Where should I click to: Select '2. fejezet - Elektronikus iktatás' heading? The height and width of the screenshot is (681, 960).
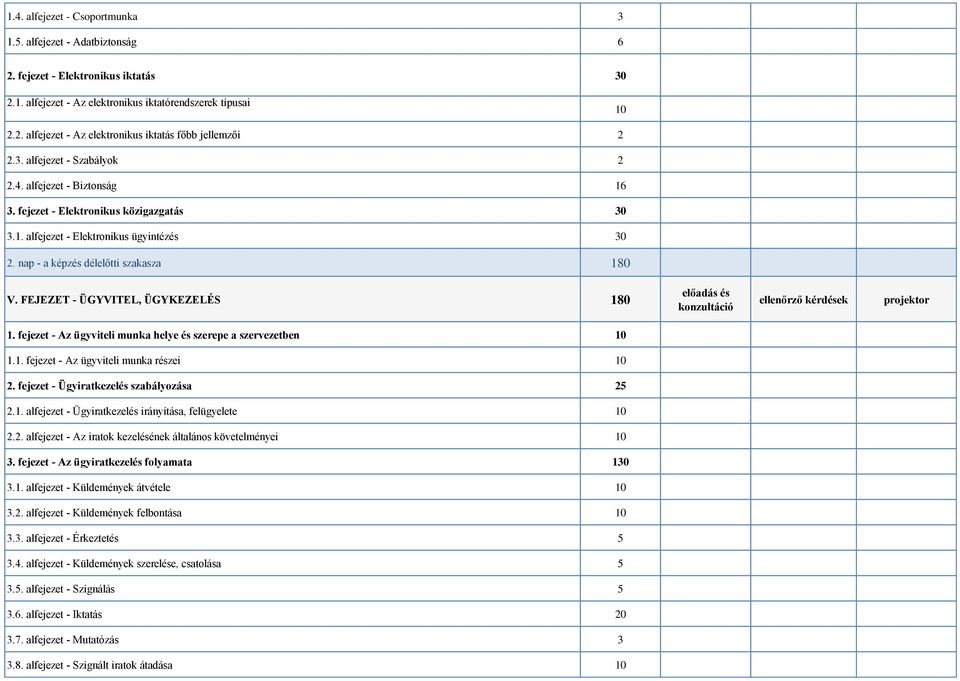coord(81,76)
